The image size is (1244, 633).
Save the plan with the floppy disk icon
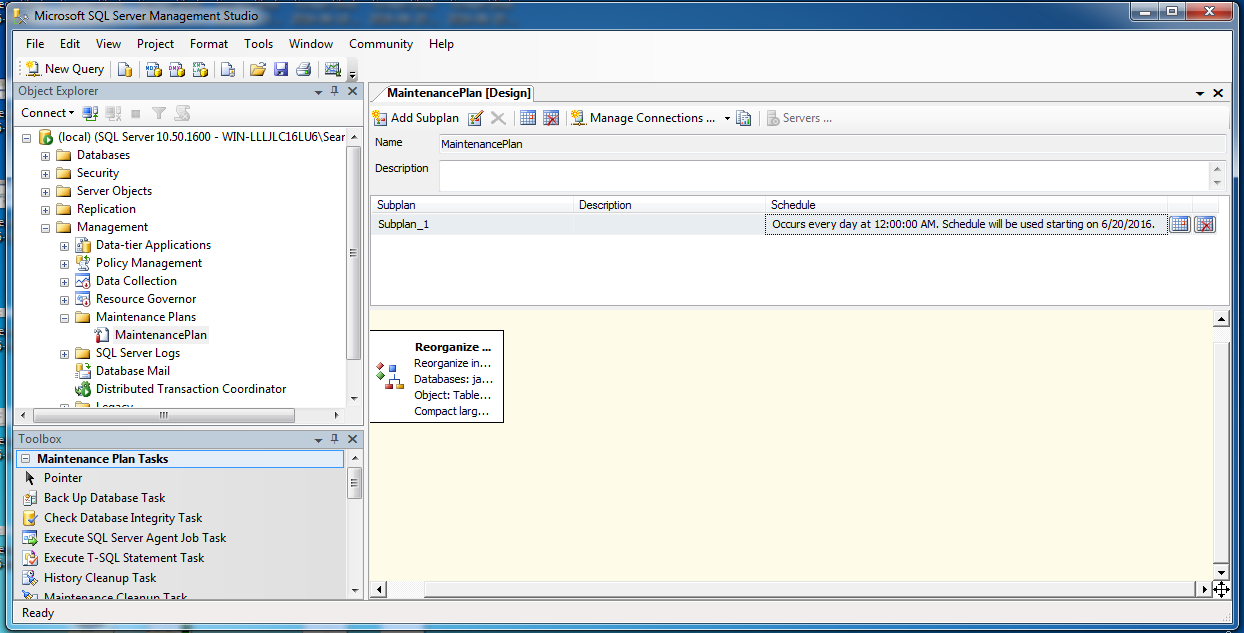281,69
